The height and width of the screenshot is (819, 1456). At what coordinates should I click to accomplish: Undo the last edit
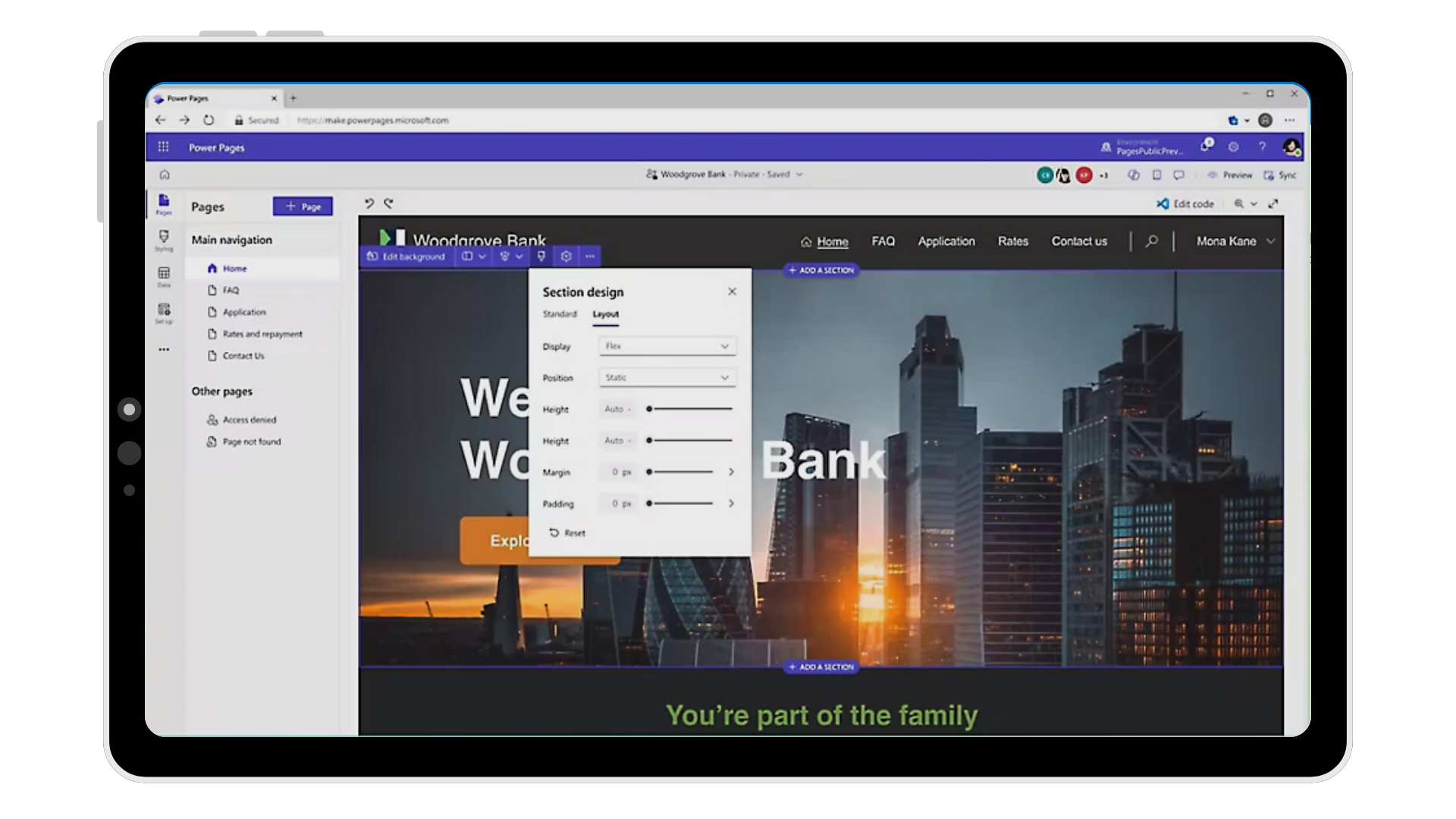369,203
